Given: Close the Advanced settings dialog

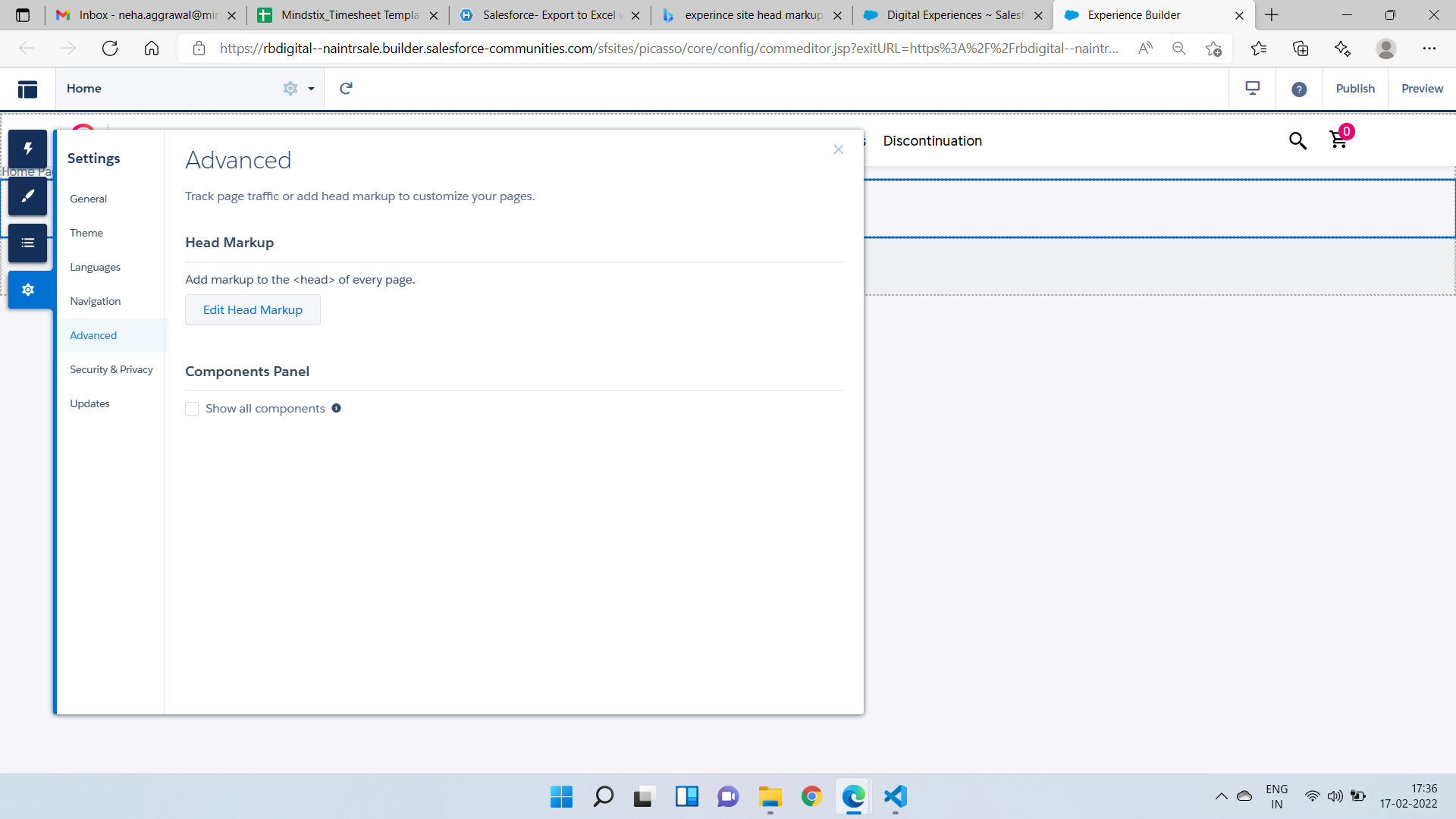Looking at the screenshot, I should (x=839, y=149).
